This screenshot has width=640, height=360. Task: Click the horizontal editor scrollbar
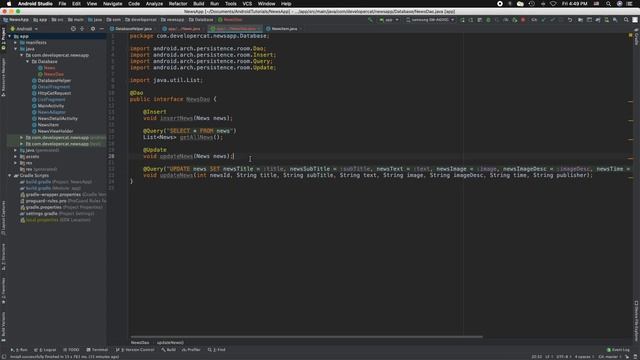point(307,337)
